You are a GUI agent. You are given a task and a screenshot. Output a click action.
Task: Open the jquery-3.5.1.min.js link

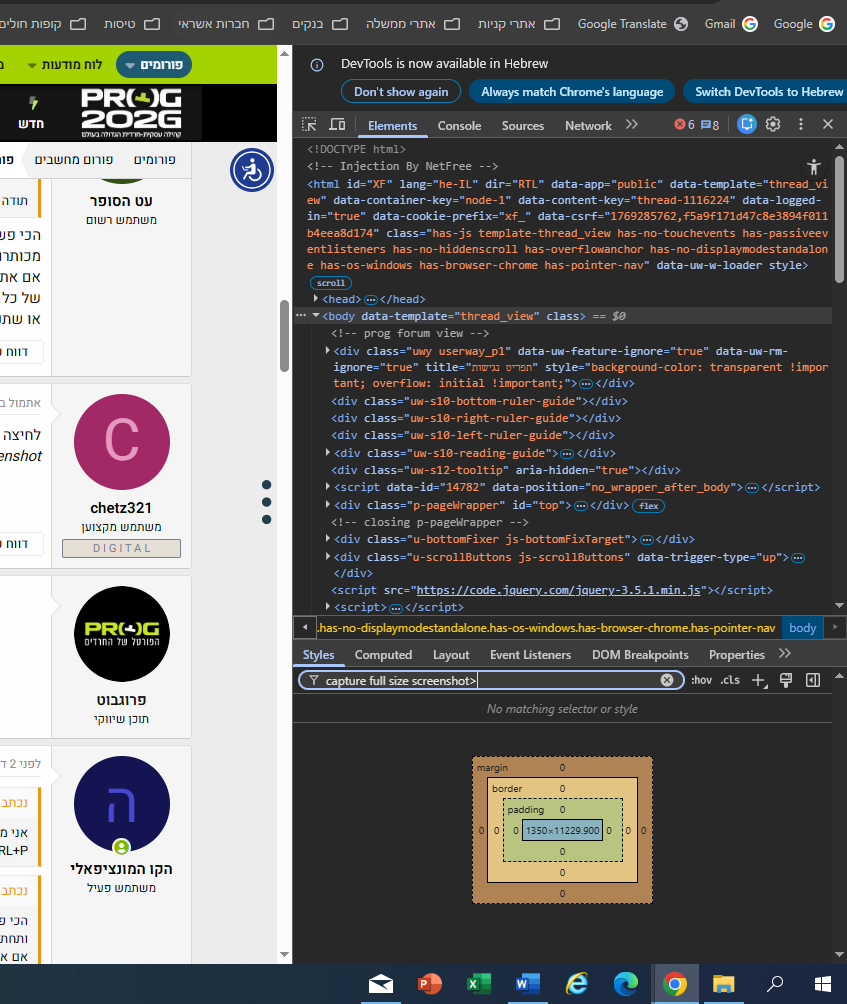561,590
